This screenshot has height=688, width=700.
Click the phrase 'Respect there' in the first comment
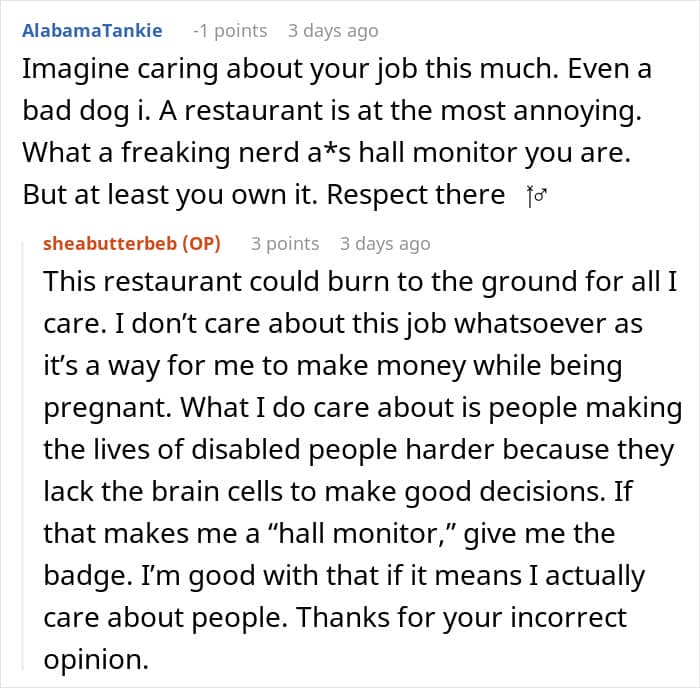click(x=416, y=195)
